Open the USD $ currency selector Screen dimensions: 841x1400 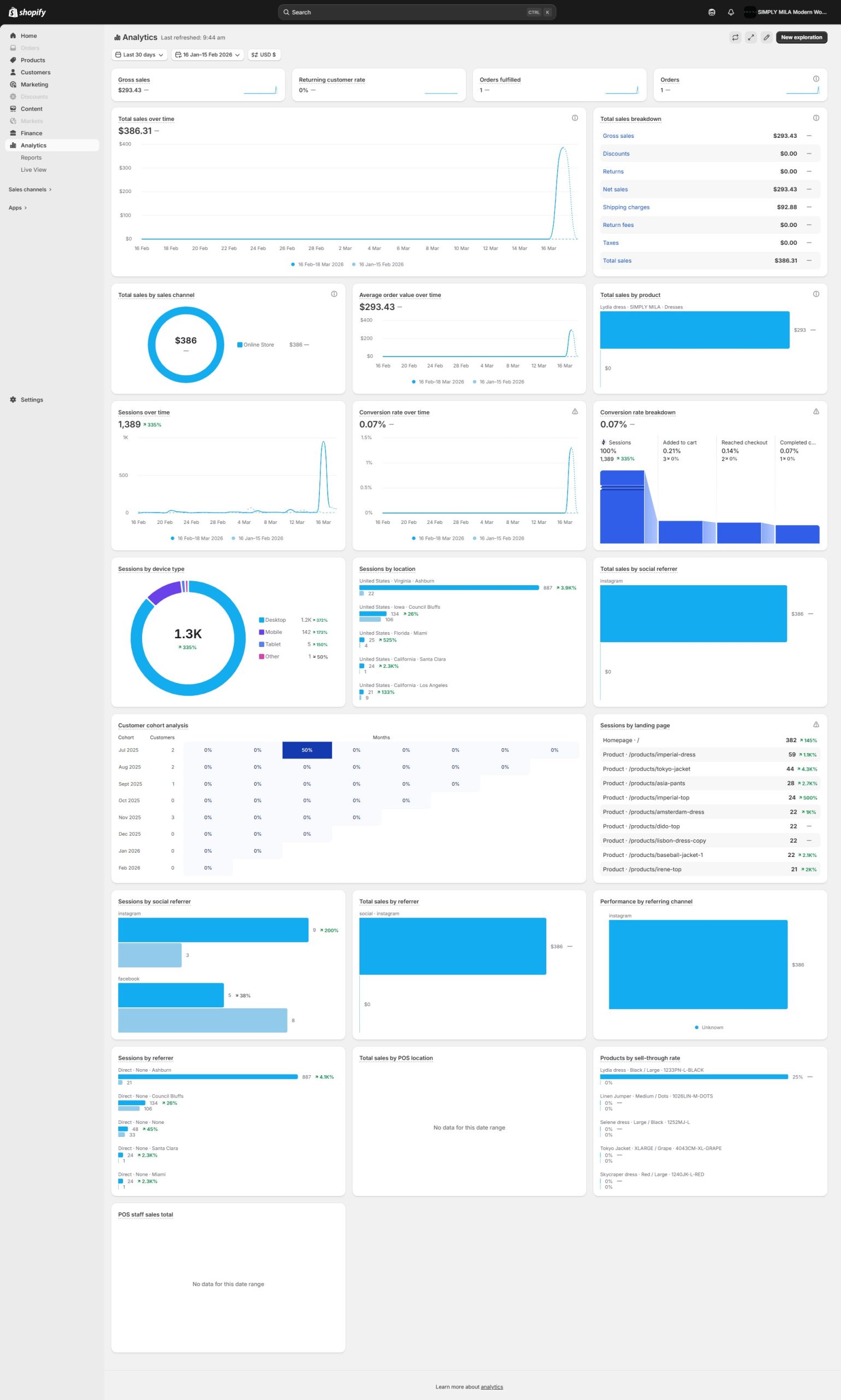pos(264,55)
